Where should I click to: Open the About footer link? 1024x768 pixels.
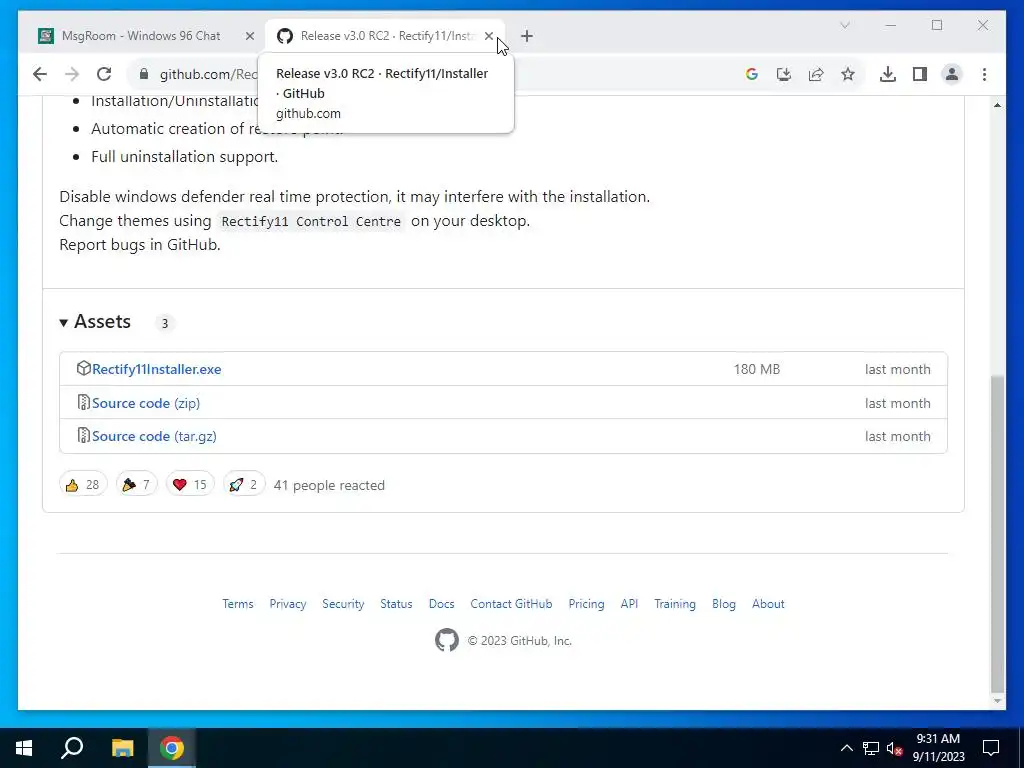[x=768, y=604]
